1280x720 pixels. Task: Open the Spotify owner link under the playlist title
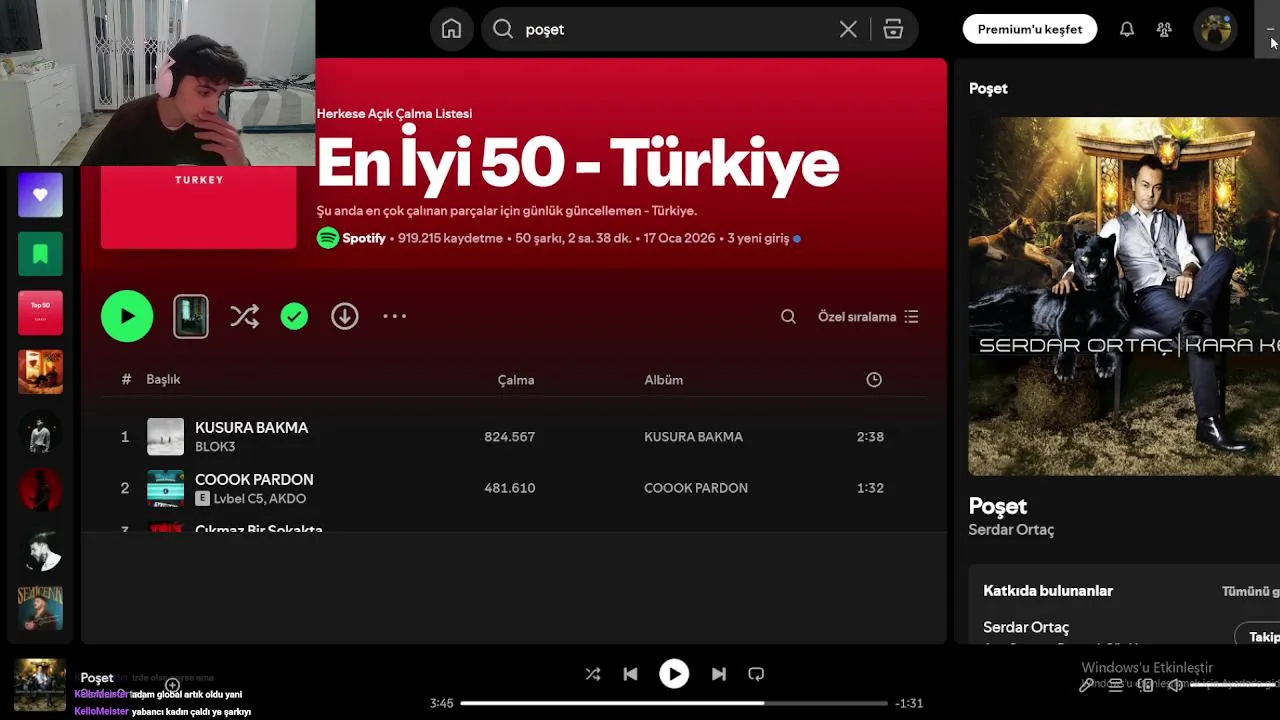pyautogui.click(x=363, y=238)
